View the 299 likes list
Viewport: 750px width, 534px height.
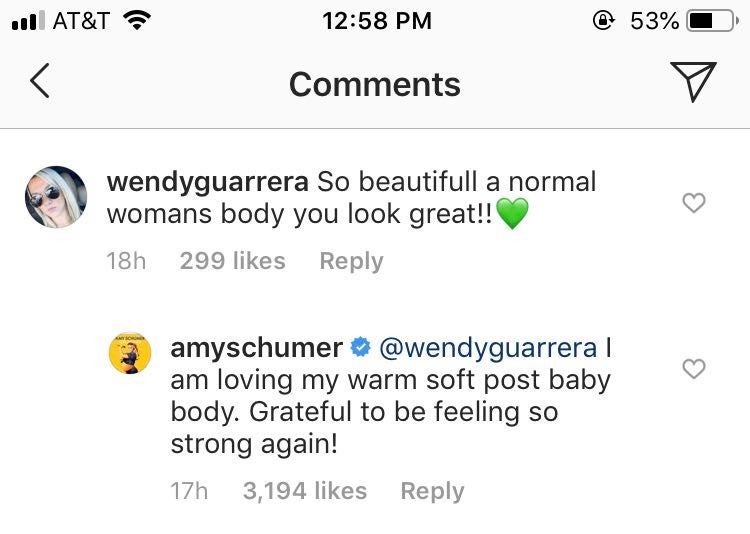point(232,261)
